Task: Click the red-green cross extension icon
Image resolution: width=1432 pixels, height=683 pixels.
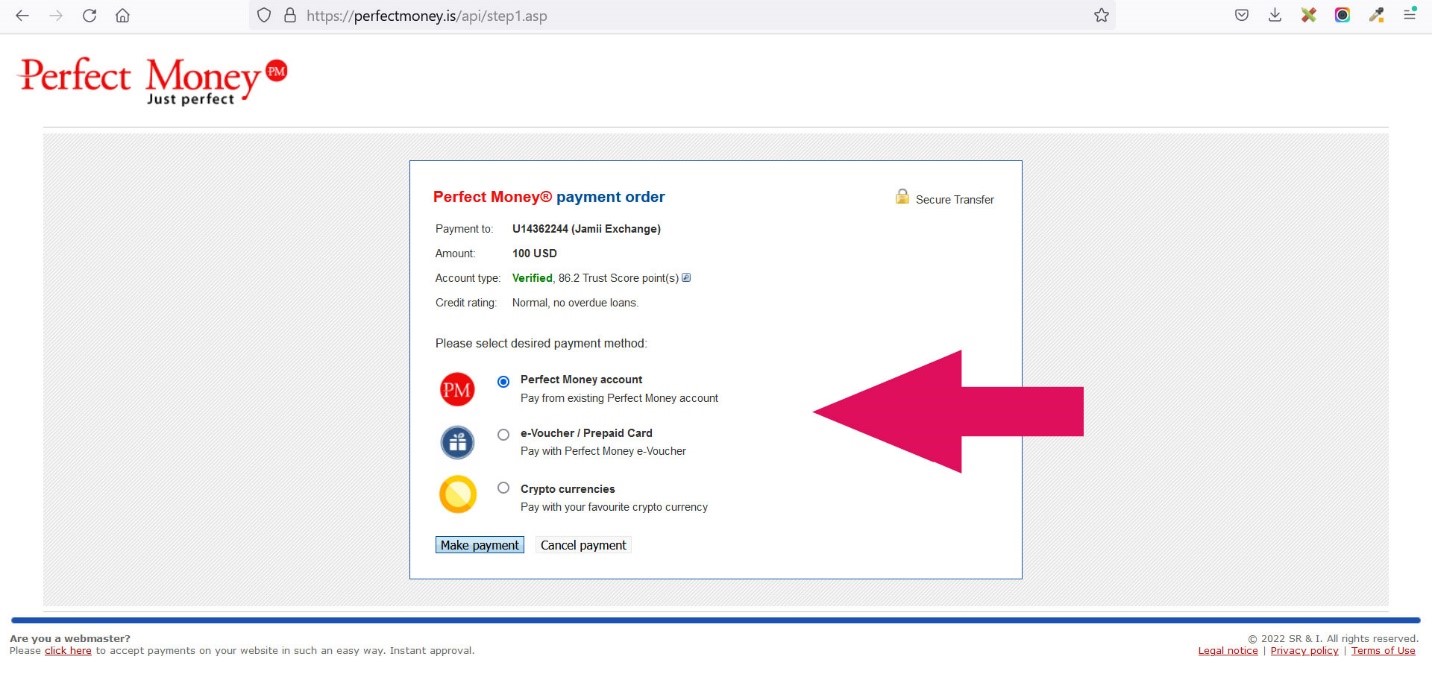Action: [x=1308, y=15]
